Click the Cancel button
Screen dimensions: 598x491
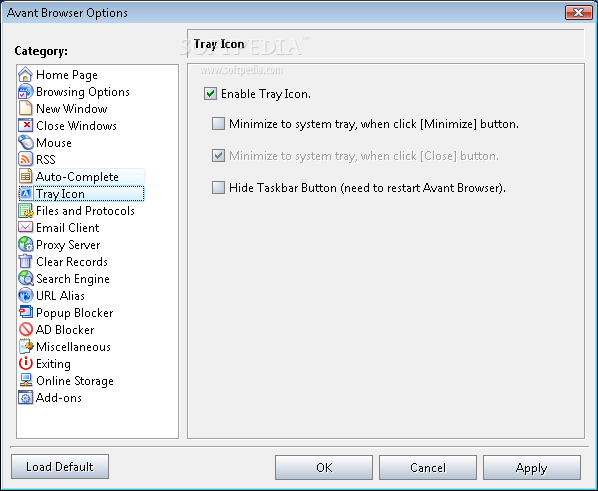click(x=428, y=467)
